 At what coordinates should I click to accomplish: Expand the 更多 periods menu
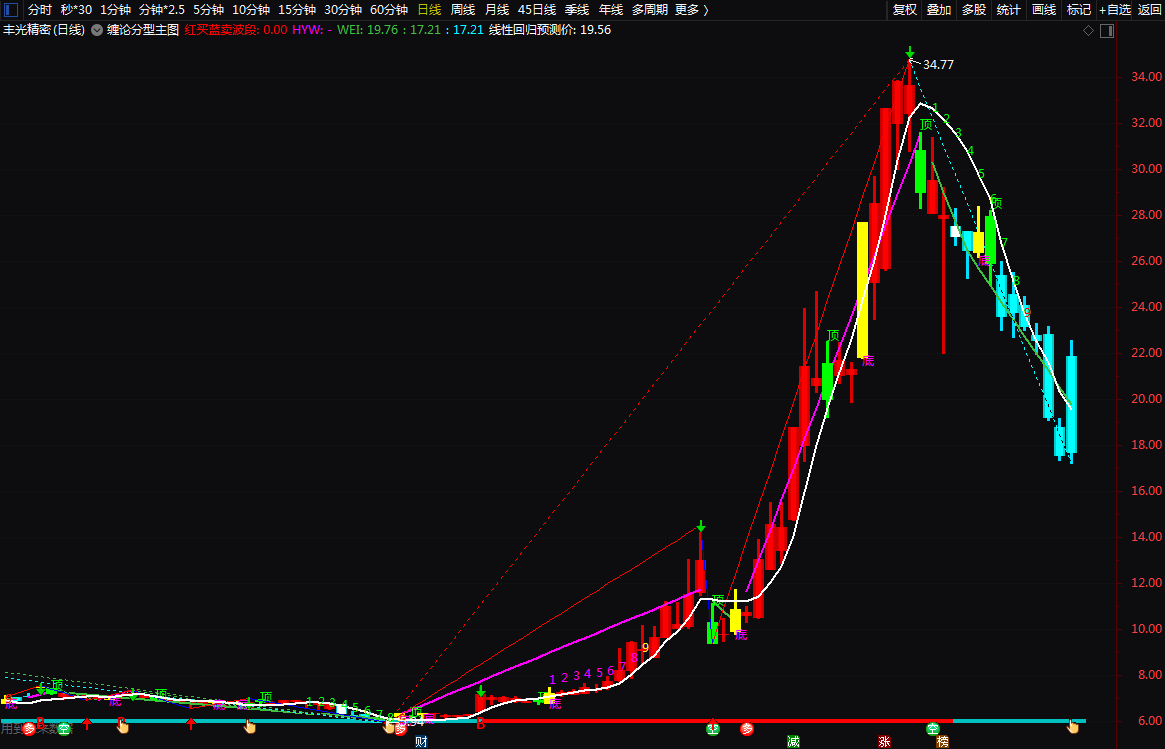click(692, 10)
